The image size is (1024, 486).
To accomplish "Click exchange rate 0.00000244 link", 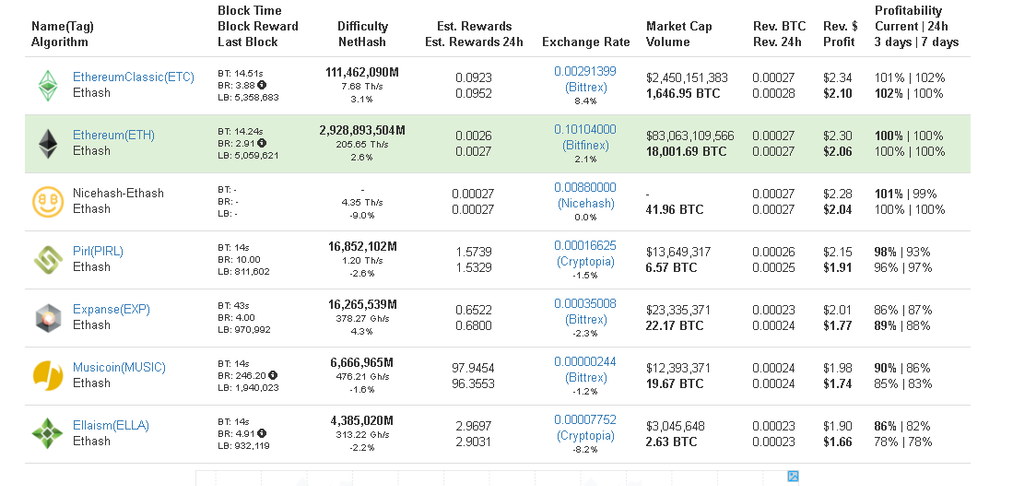I will [x=585, y=362].
